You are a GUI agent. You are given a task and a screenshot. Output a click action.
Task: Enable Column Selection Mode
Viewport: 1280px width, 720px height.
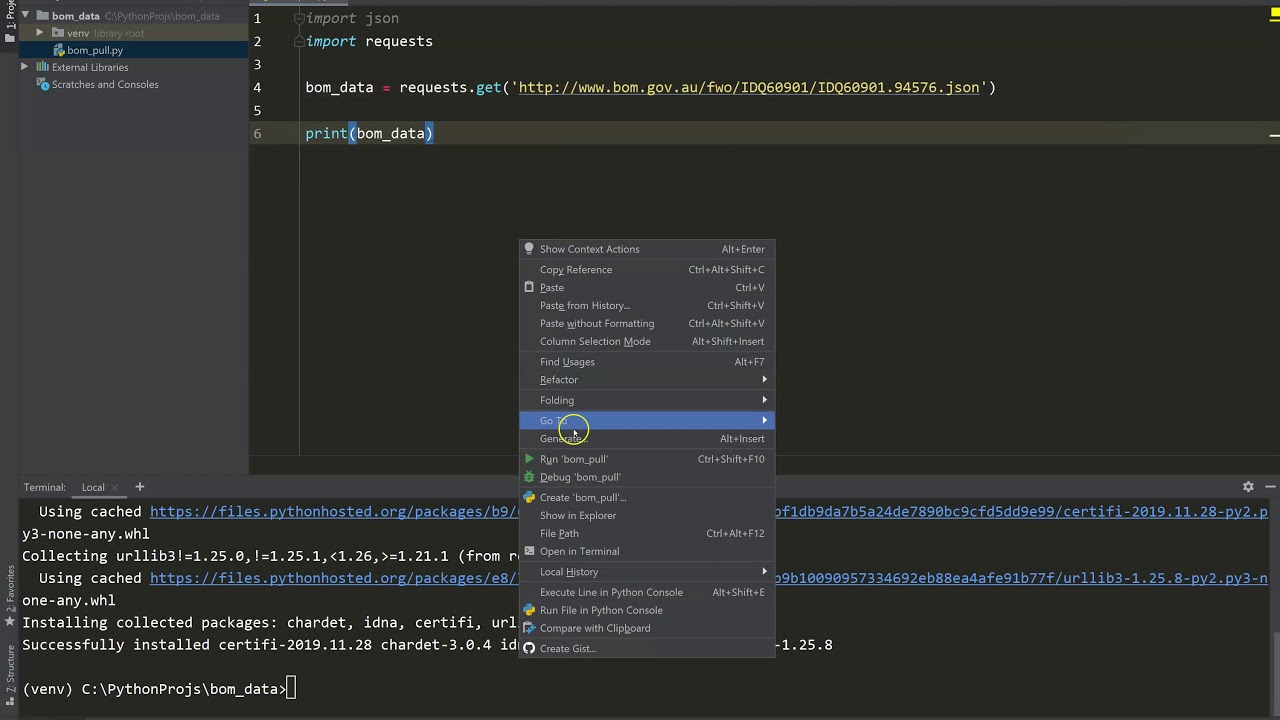[x=646, y=341]
